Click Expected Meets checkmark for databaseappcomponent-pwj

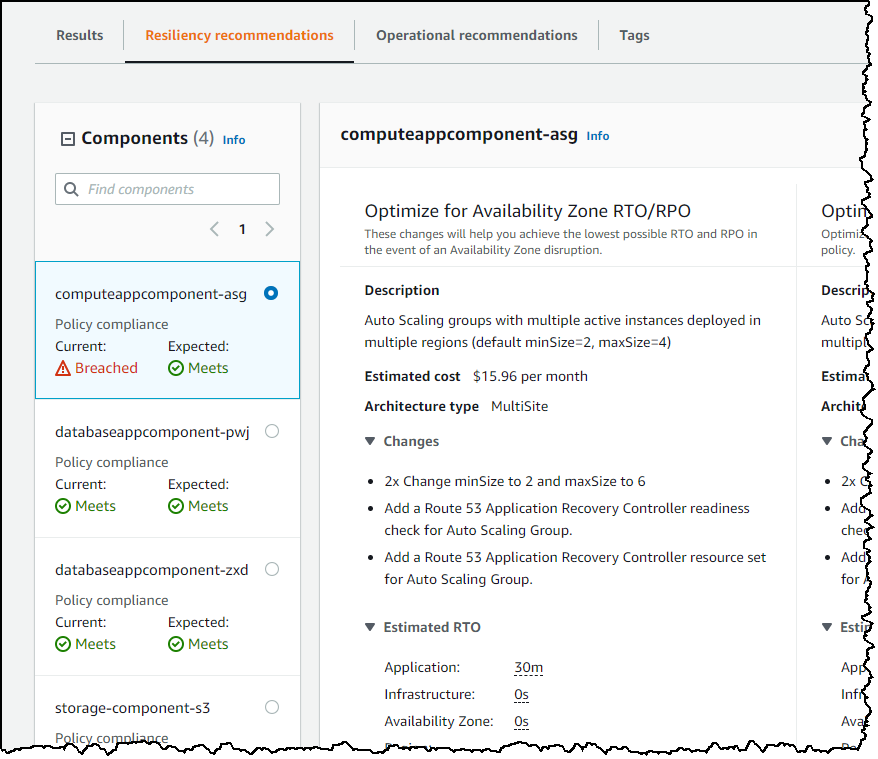[x=176, y=506]
